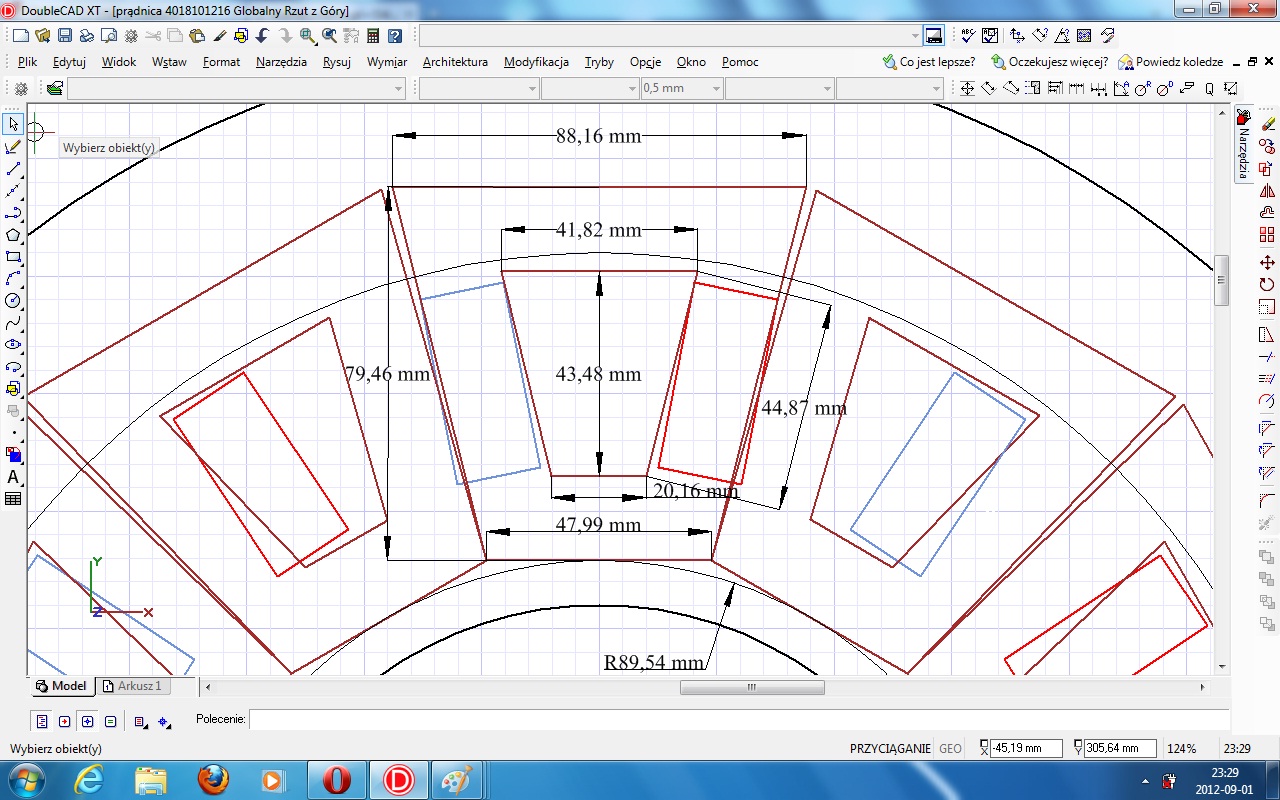
Task: Click the Undo arrow icon
Action: tap(263, 36)
